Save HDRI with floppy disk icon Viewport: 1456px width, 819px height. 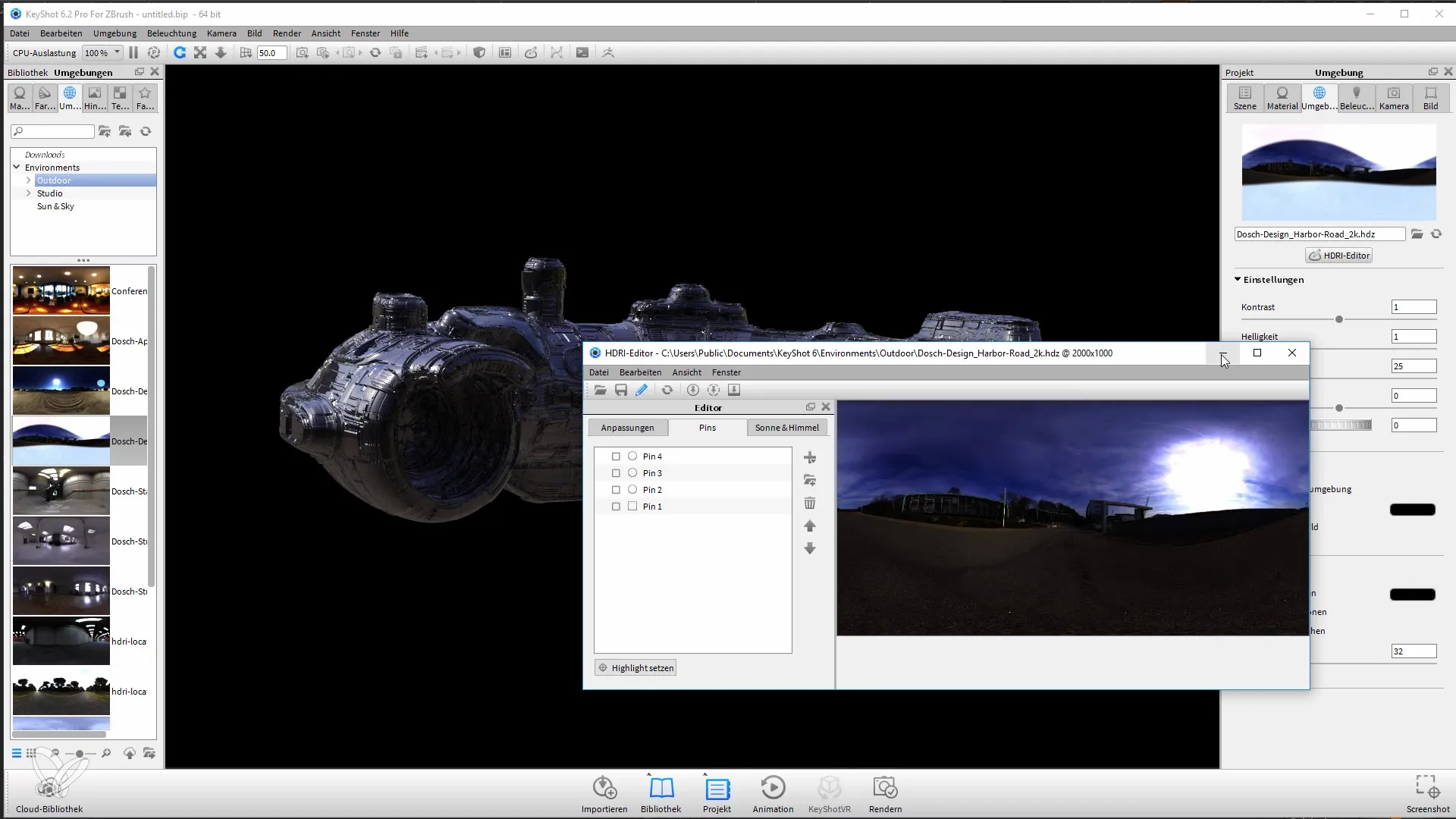tap(621, 390)
